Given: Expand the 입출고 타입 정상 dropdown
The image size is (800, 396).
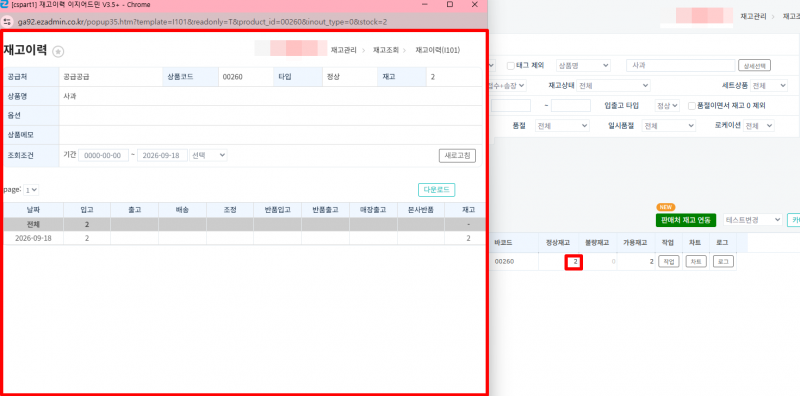Looking at the screenshot, I should (x=667, y=106).
